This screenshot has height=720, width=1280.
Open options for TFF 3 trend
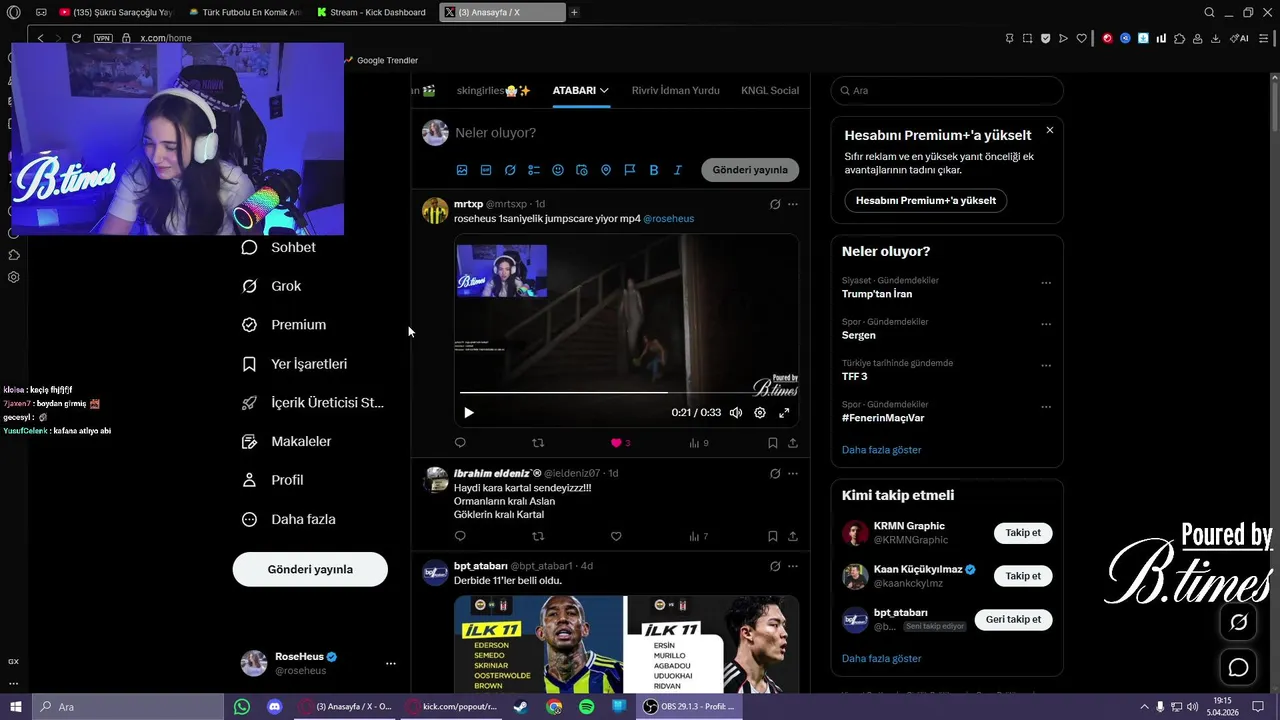click(x=1046, y=366)
